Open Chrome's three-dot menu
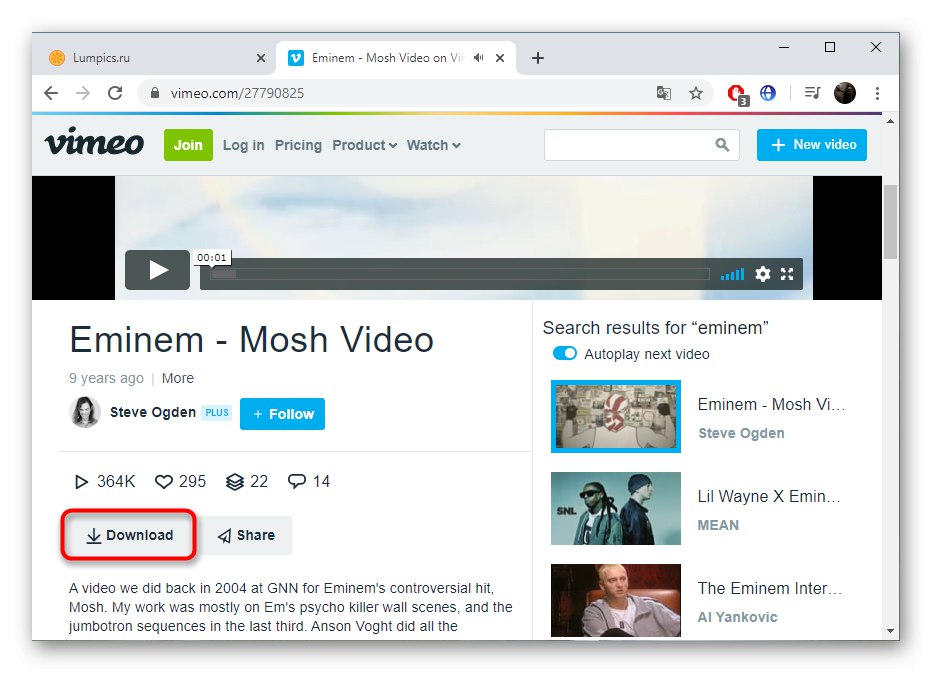Image resolution: width=932 pixels, height=673 pixels. pyautogui.click(x=877, y=93)
